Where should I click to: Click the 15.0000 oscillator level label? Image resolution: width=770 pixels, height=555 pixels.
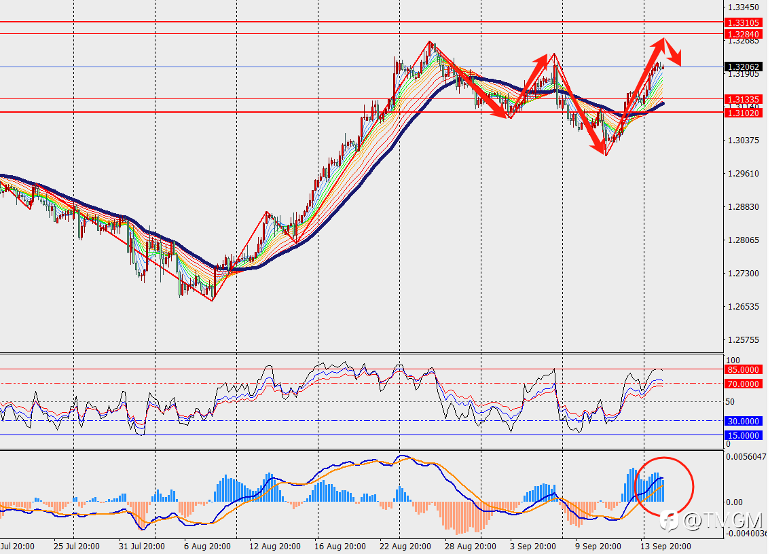(x=743, y=436)
